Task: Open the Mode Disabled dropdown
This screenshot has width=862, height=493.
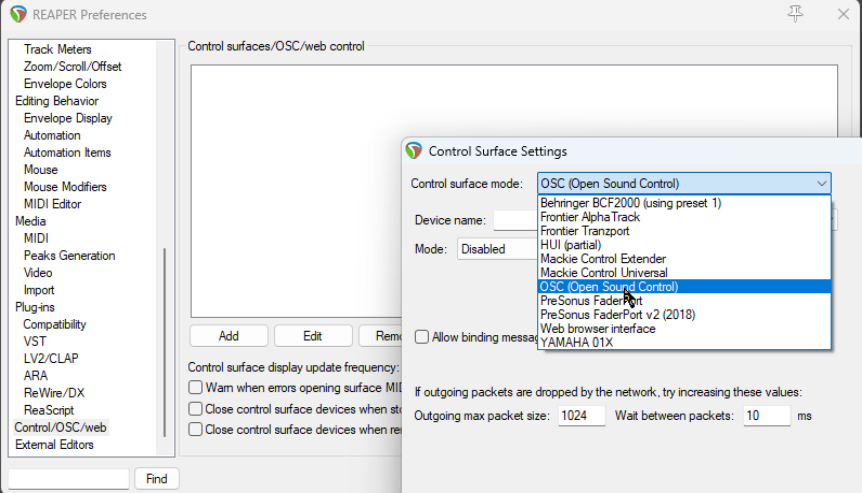Action: click(497, 249)
